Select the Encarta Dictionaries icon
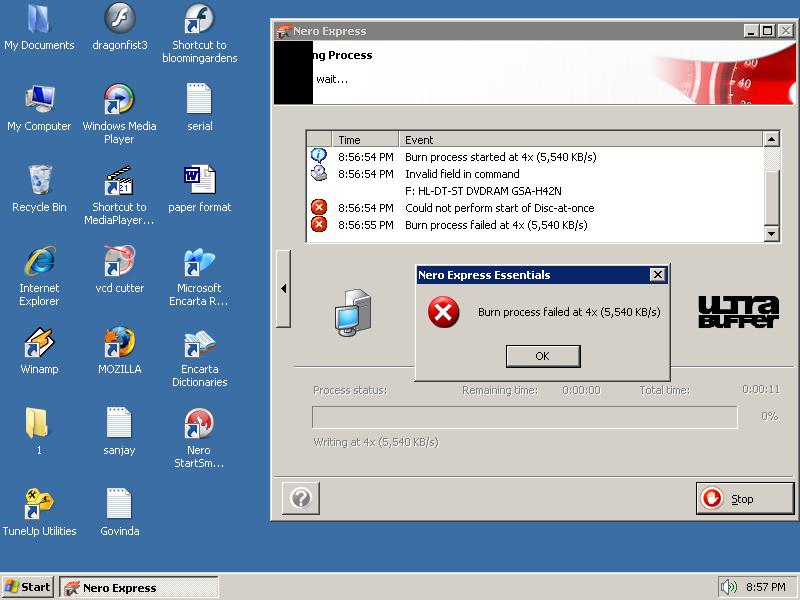The width and height of the screenshot is (800, 600). click(x=199, y=357)
